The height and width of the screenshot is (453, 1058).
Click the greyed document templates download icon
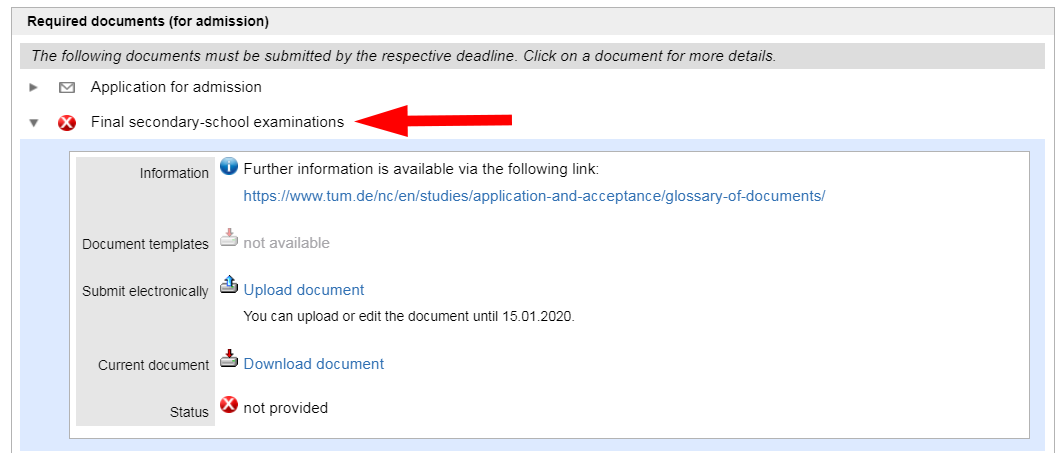(x=229, y=238)
